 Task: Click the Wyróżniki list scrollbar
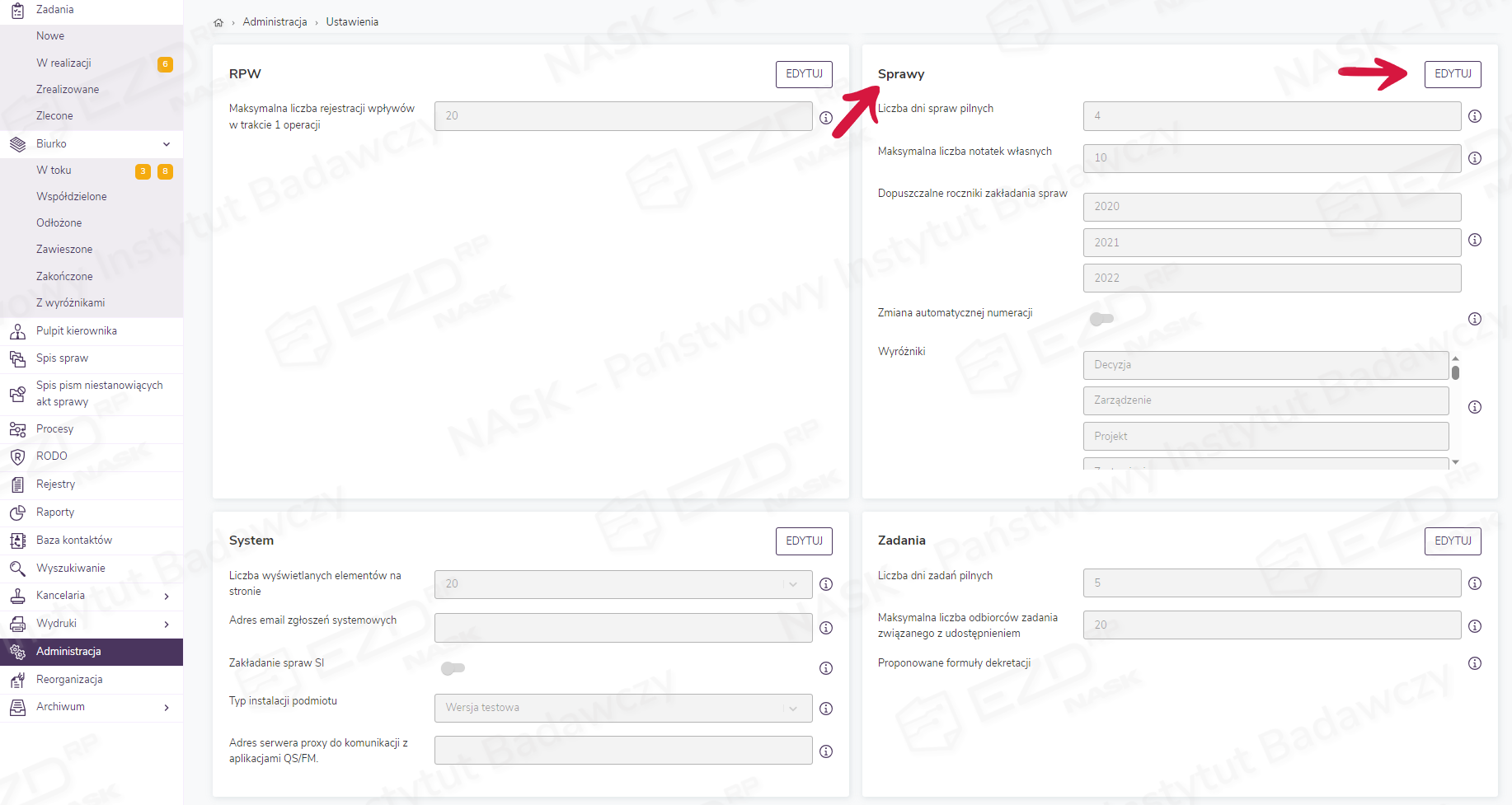pyautogui.click(x=1455, y=373)
